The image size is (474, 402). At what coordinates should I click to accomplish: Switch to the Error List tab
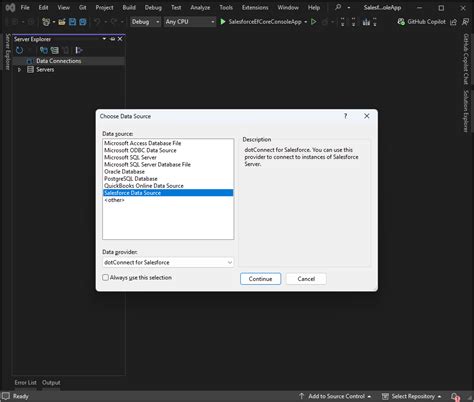[25, 383]
